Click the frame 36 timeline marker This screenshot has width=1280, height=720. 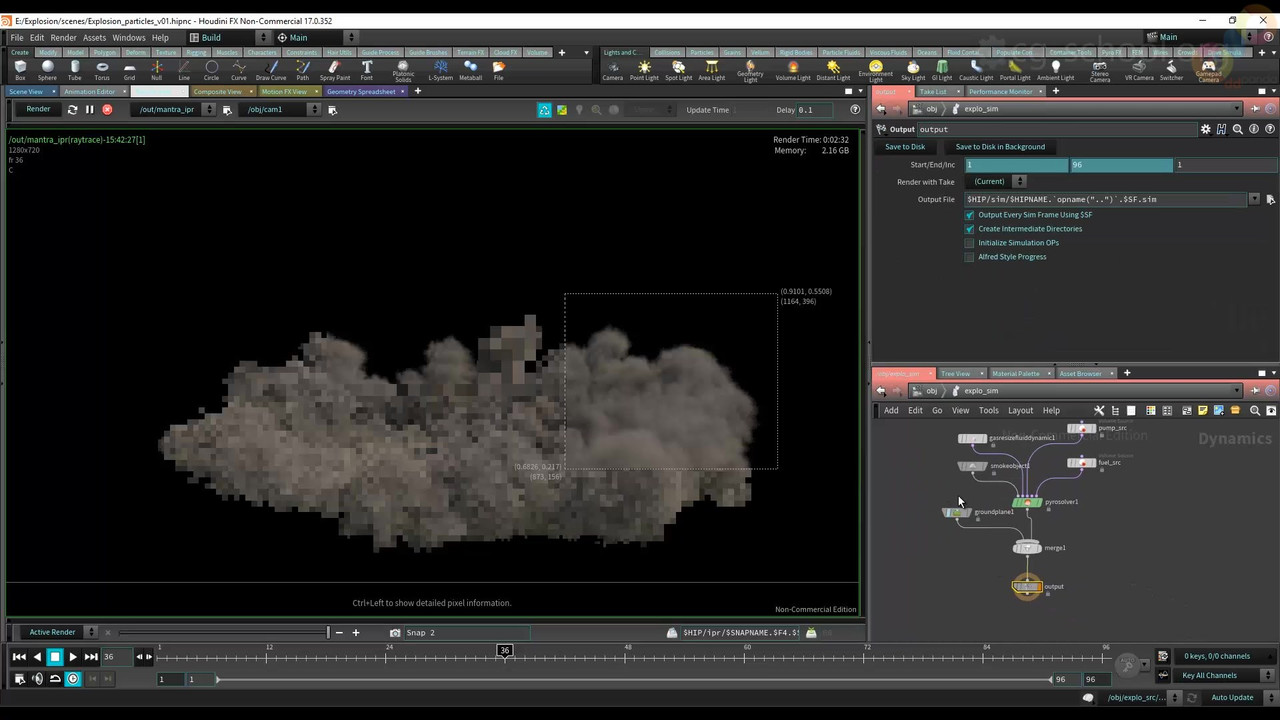click(505, 650)
